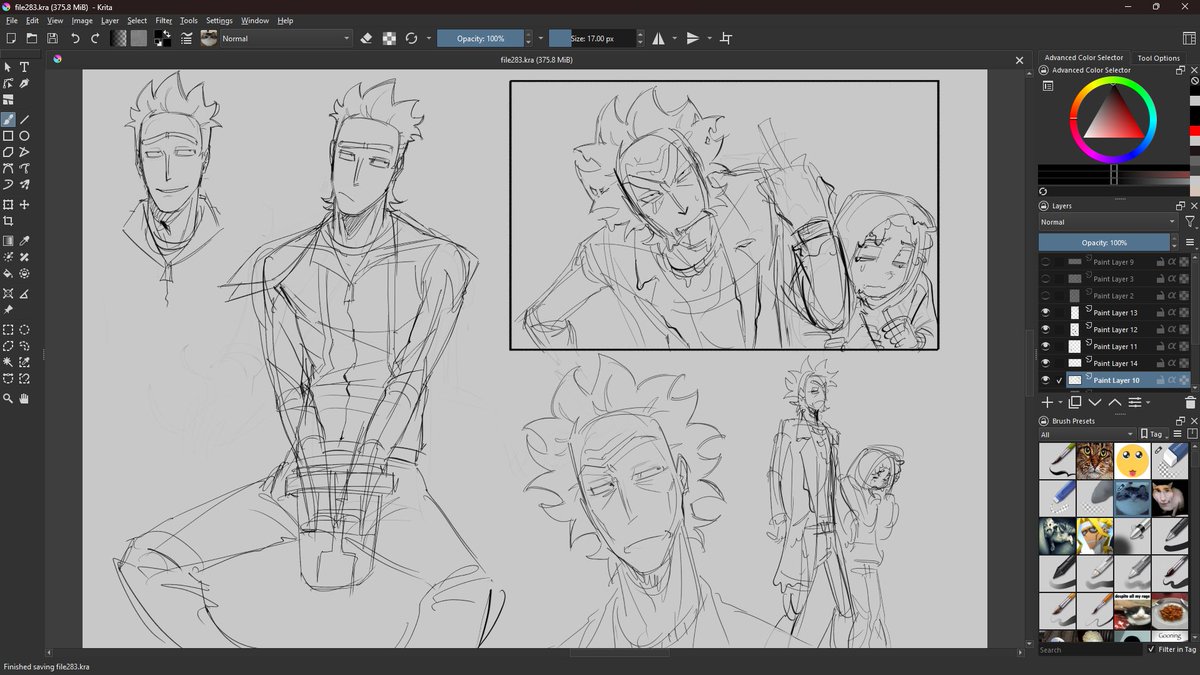Viewport: 1200px width, 675px height.
Task: Create a new document from toolbar
Action: click(10, 38)
